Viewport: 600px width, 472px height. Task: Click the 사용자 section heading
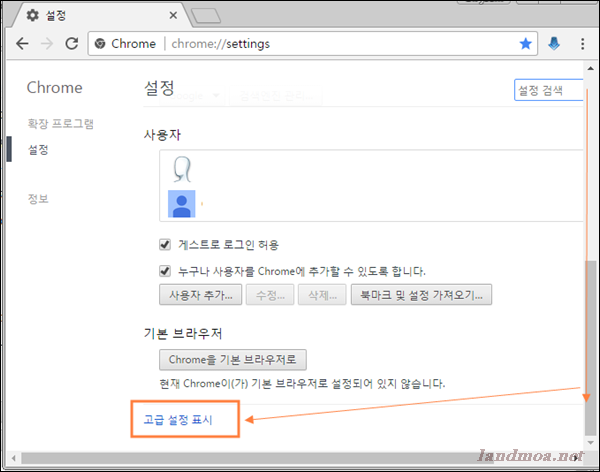pos(162,135)
